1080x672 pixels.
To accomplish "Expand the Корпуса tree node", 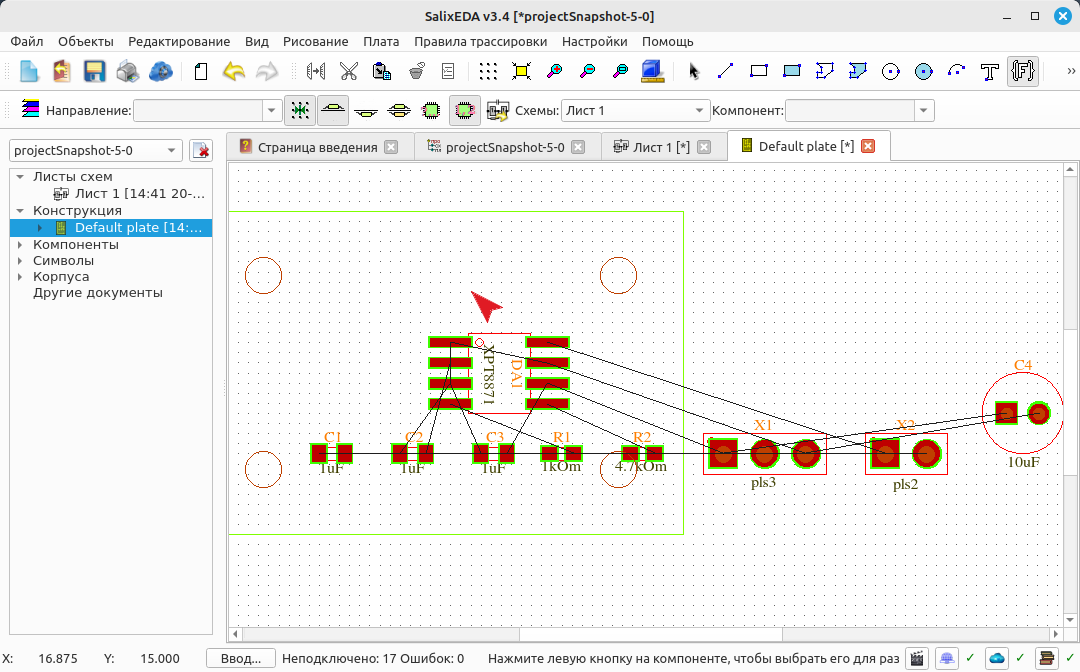I will (20, 277).
